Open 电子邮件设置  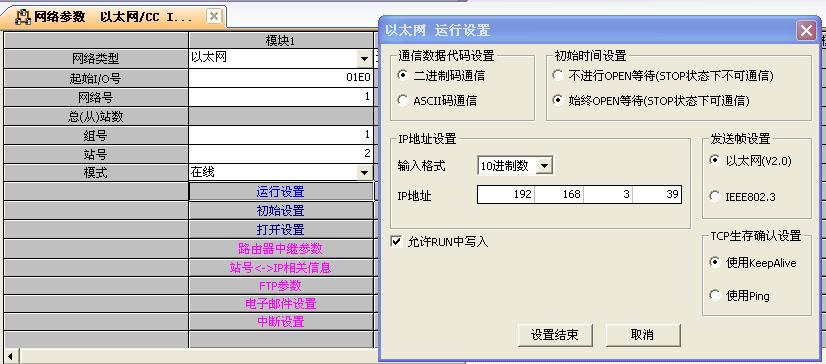click(280, 304)
